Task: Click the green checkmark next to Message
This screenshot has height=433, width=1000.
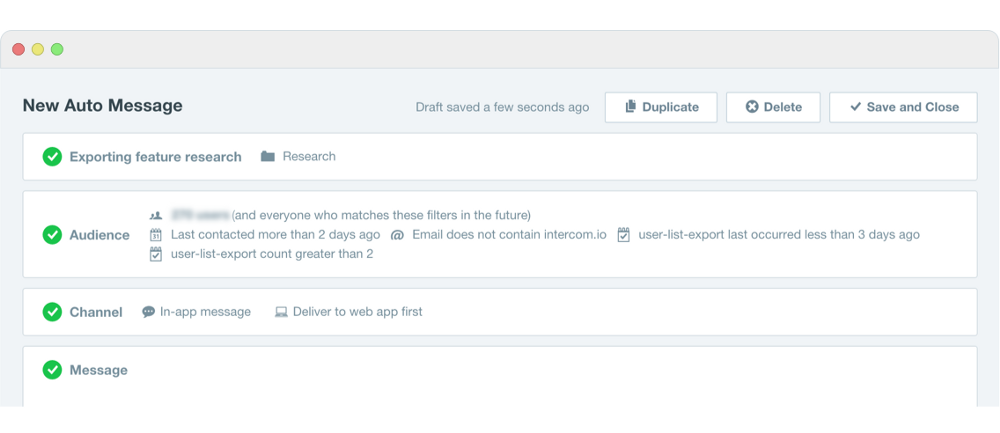Action: click(x=52, y=370)
